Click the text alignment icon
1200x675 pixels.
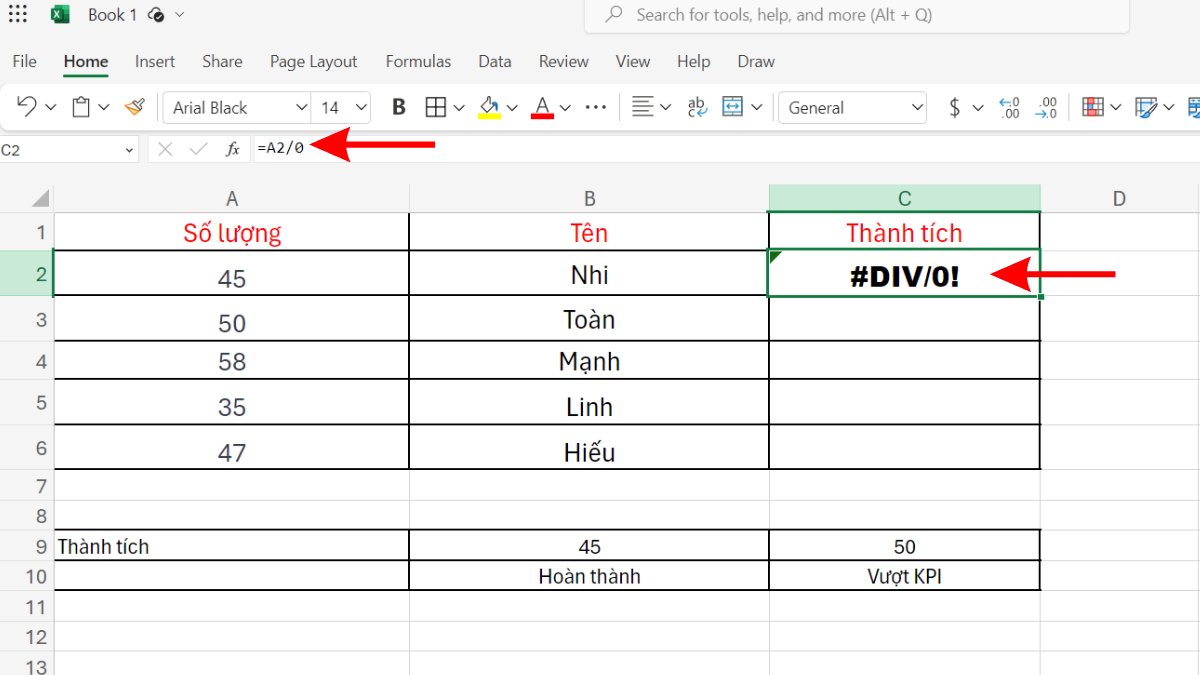click(643, 107)
